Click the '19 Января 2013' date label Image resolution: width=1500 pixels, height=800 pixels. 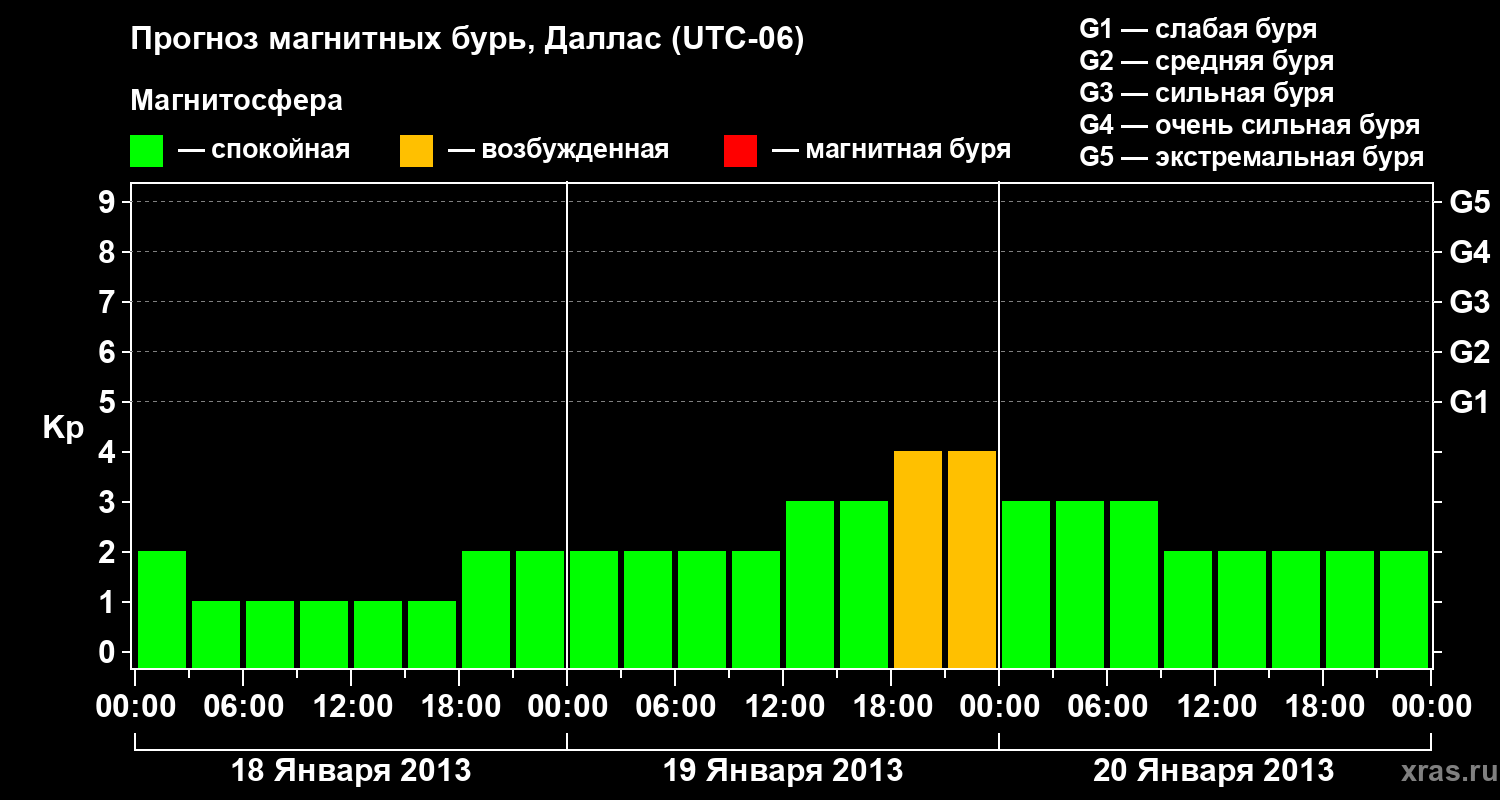click(x=783, y=771)
